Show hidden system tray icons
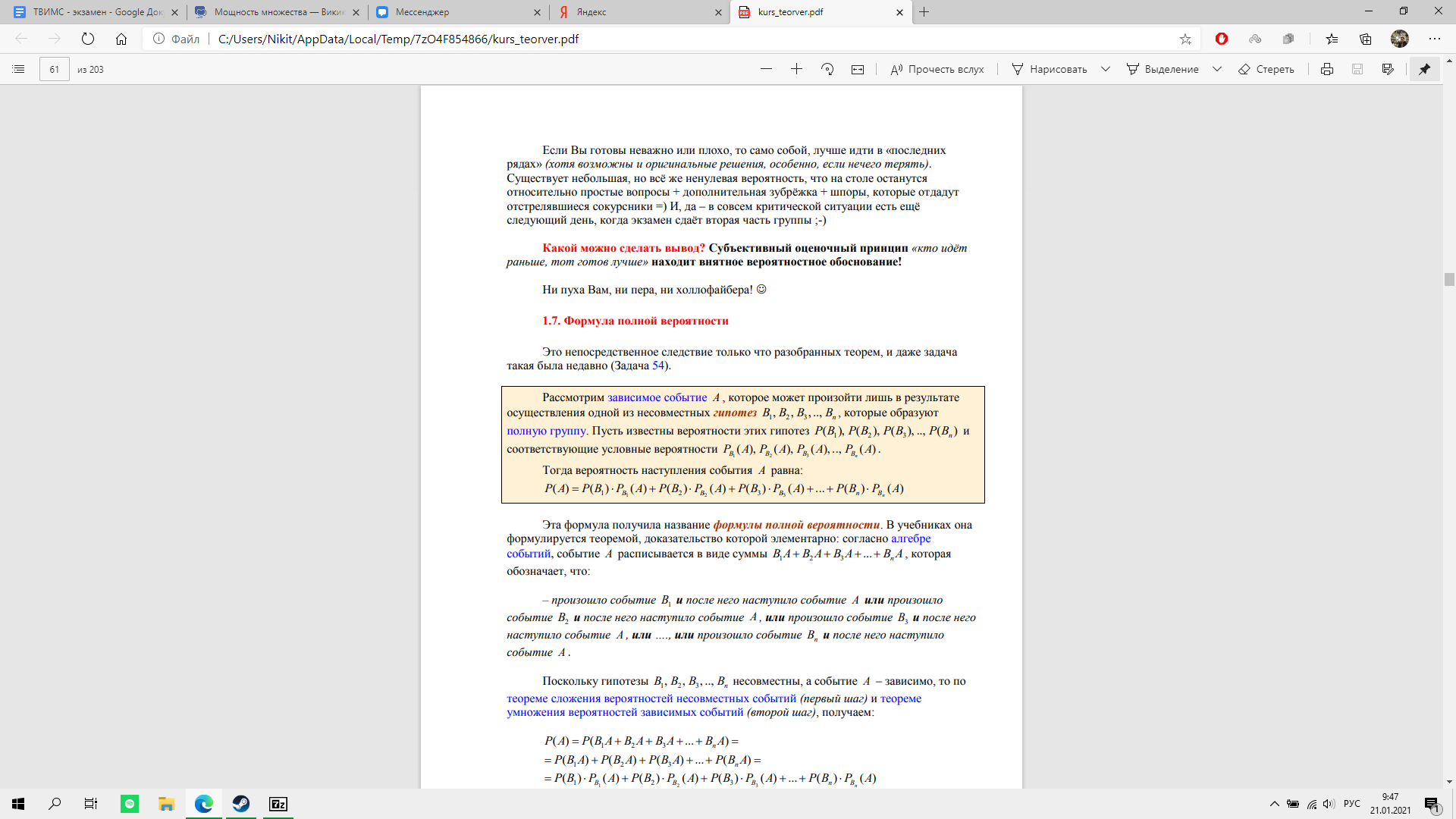This screenshot has width=1456, height=819. click(1274, 804)
